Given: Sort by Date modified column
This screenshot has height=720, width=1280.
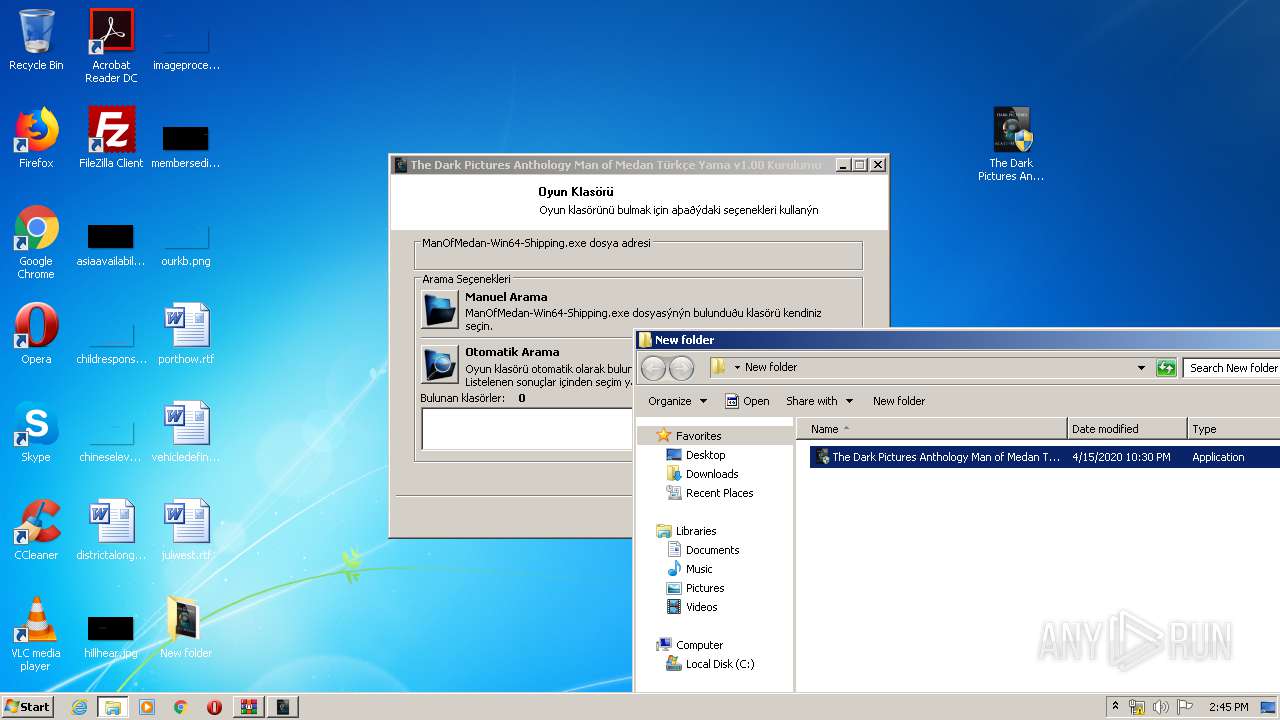Looking at the screenshot, I should point(1127,429).
